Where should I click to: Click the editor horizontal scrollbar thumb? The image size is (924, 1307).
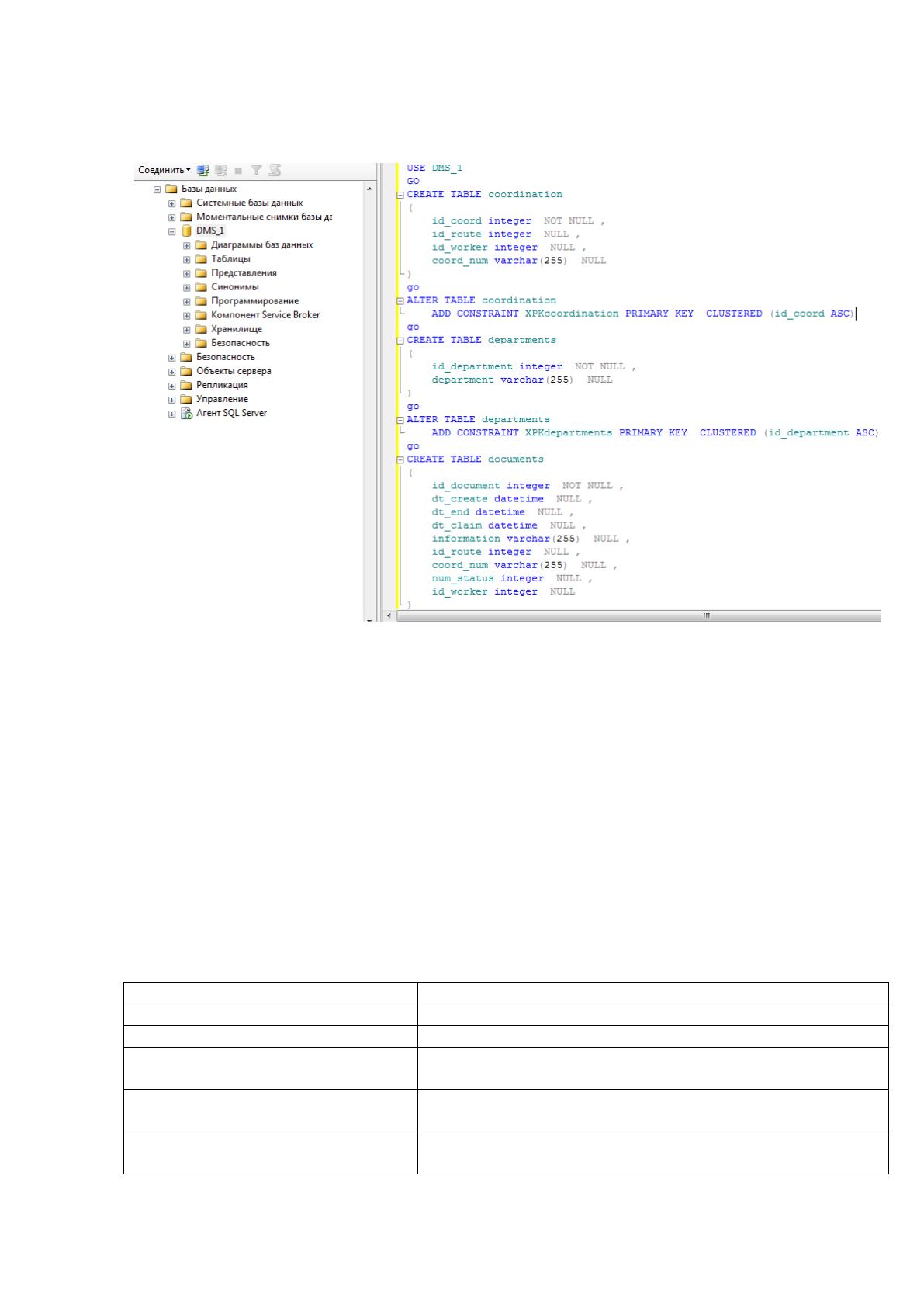coord(707,615)
